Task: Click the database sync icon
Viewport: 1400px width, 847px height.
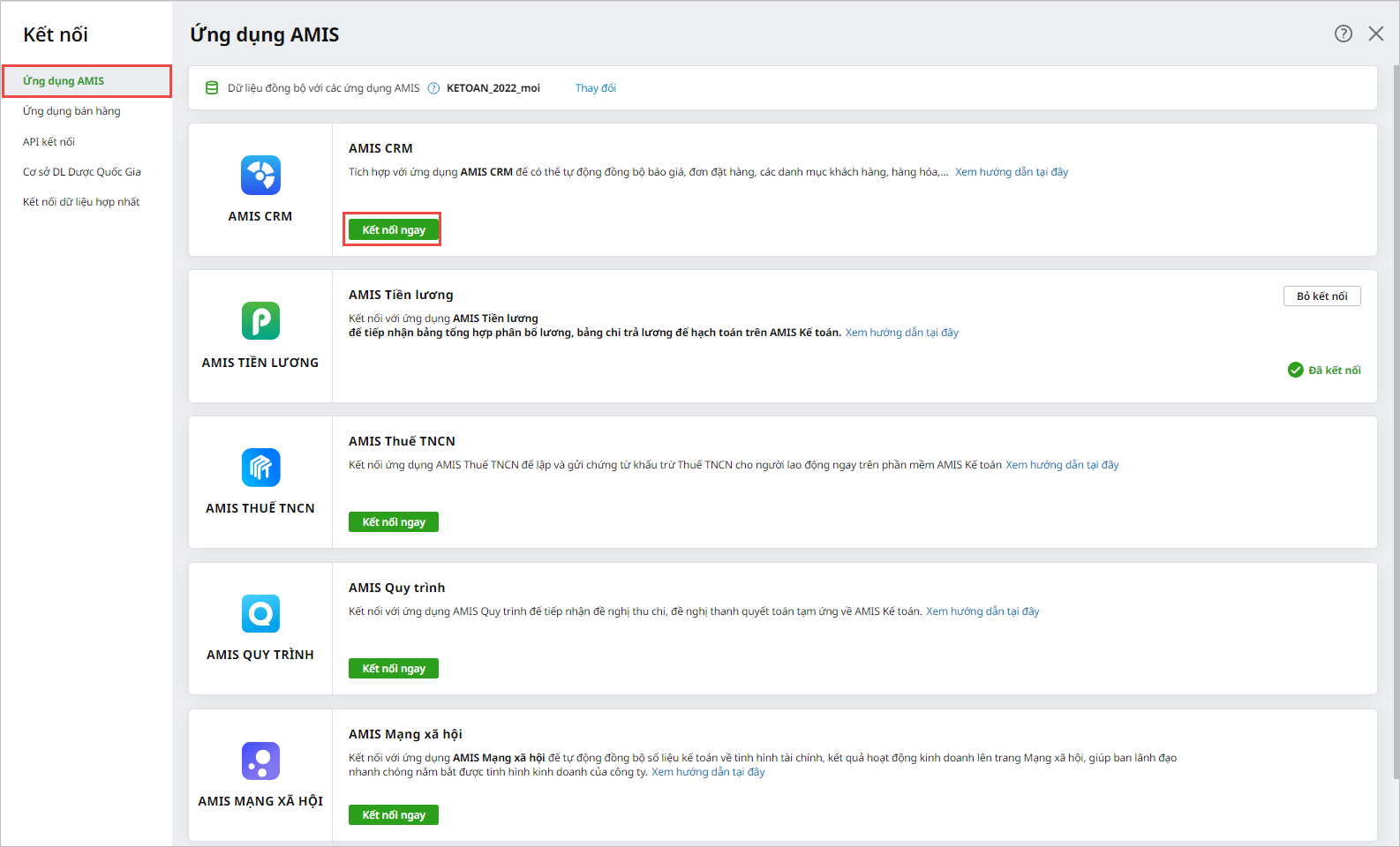Action: point(212,88)
